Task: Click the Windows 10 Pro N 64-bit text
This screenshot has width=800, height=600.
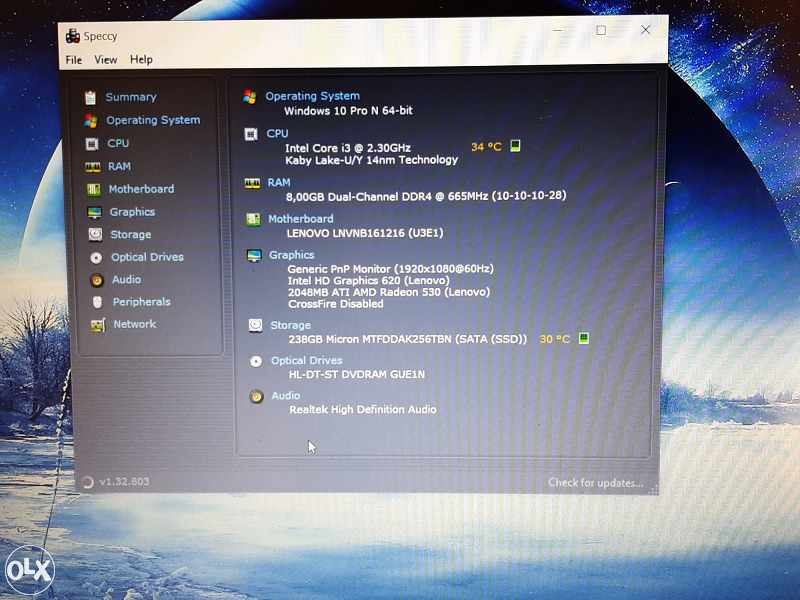Action: (348, 111)
